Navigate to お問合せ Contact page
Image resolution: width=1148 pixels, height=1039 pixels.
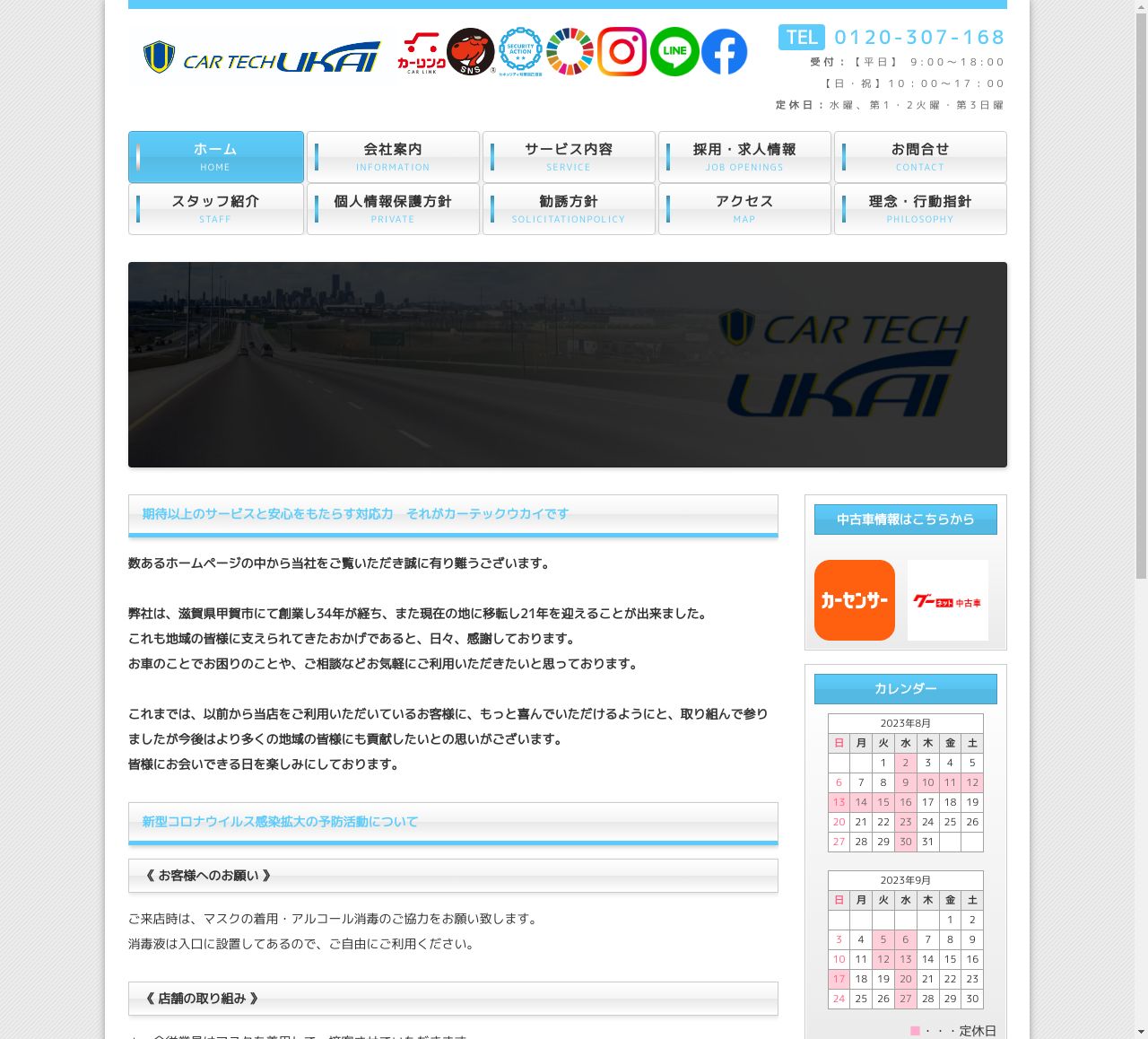[920, 157]
